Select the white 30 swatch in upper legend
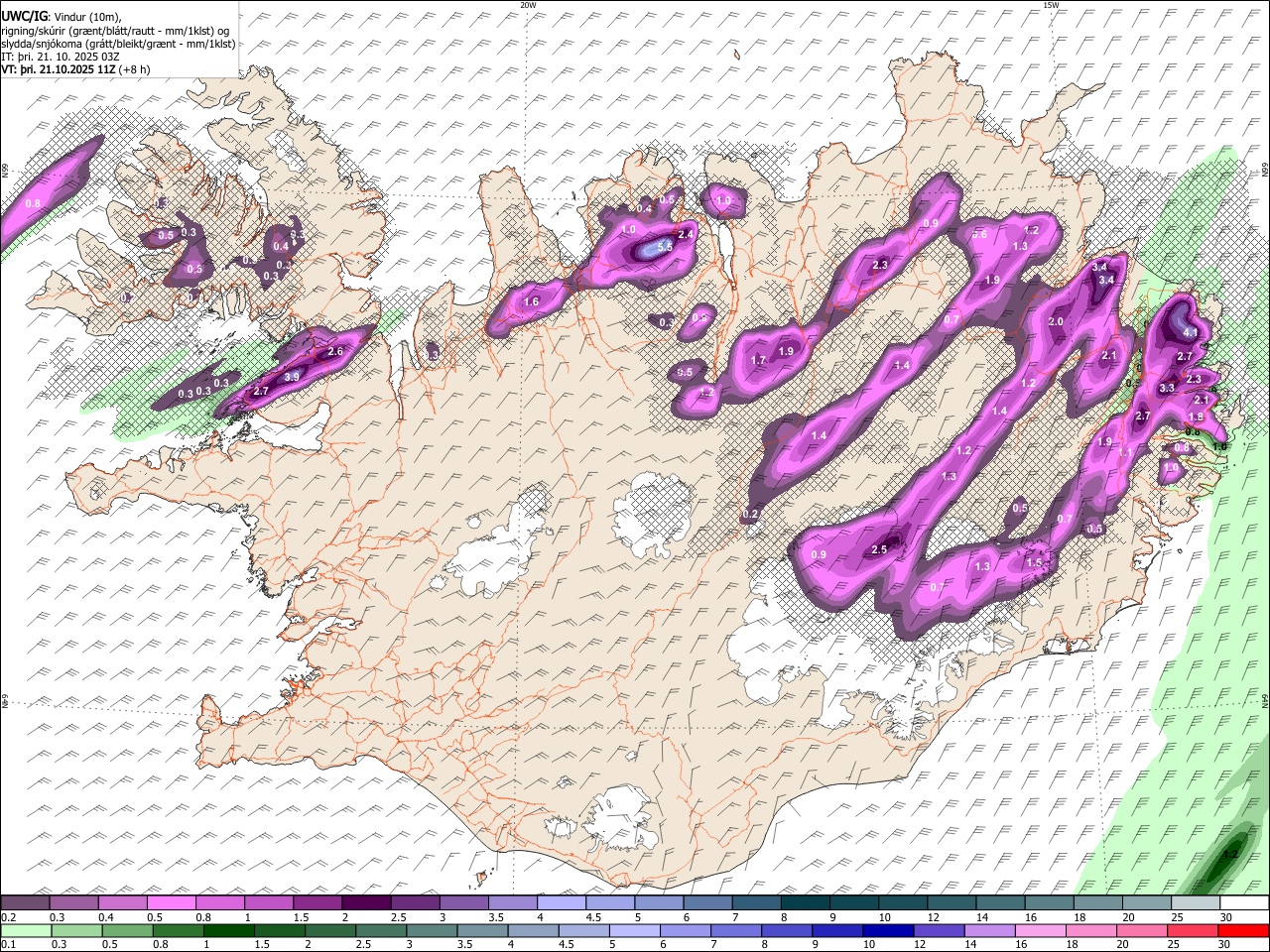The height and width of the screenshot is (952, 1270). (1244, 903)
